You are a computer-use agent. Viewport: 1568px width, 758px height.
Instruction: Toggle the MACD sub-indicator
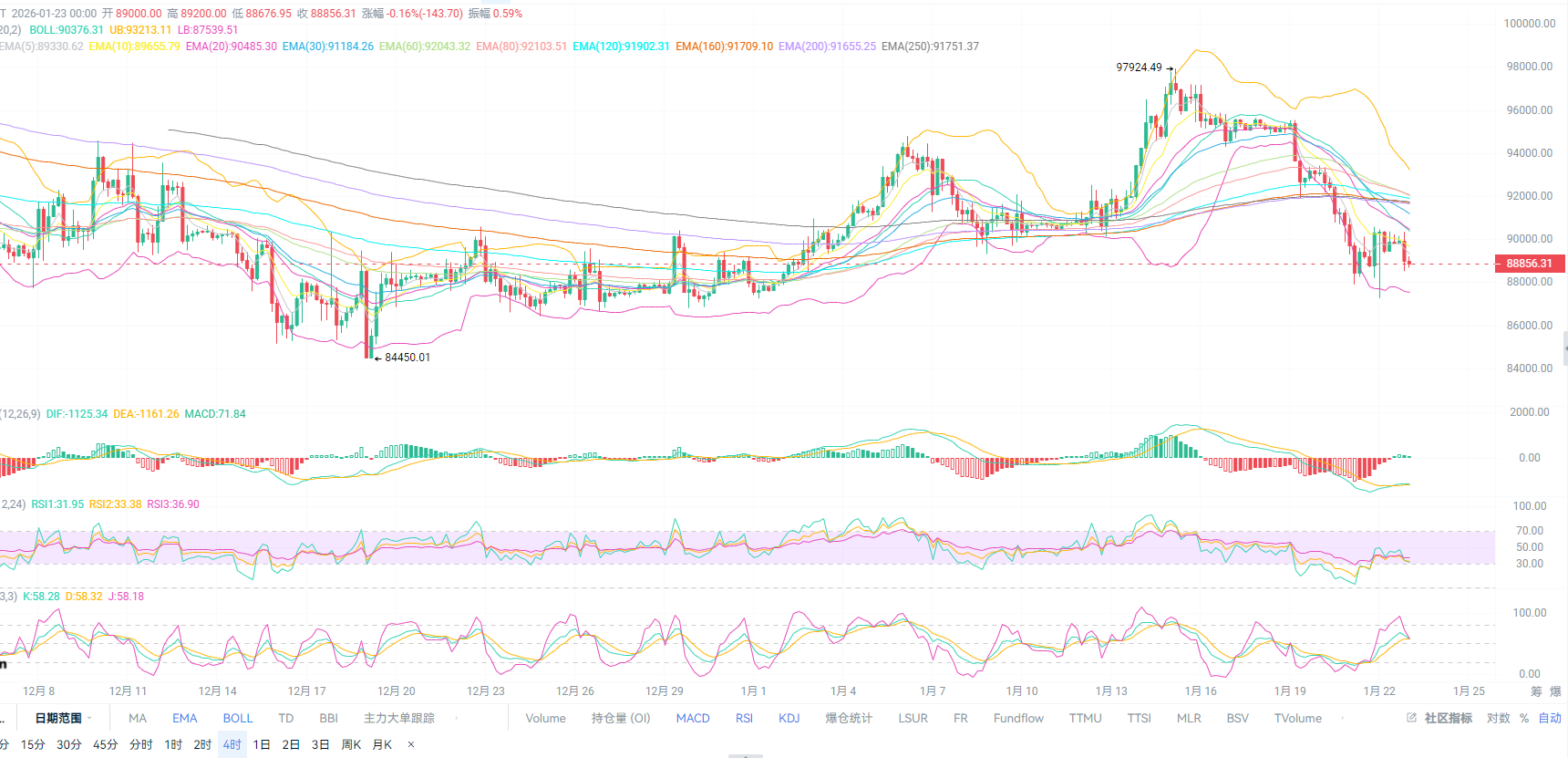point(693,718)
